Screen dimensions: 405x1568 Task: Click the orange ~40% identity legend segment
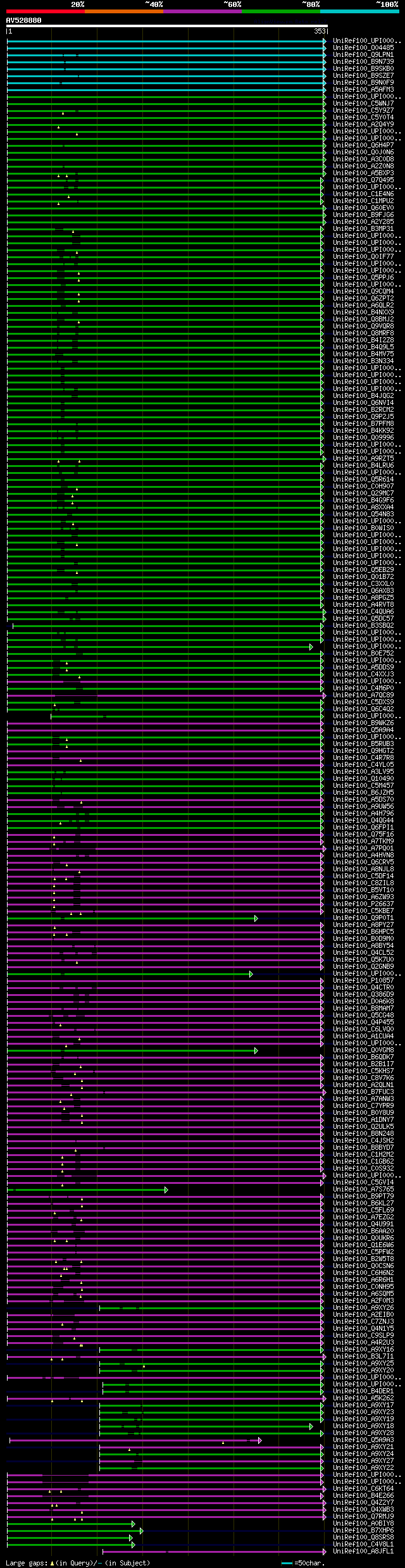(124, 11)
